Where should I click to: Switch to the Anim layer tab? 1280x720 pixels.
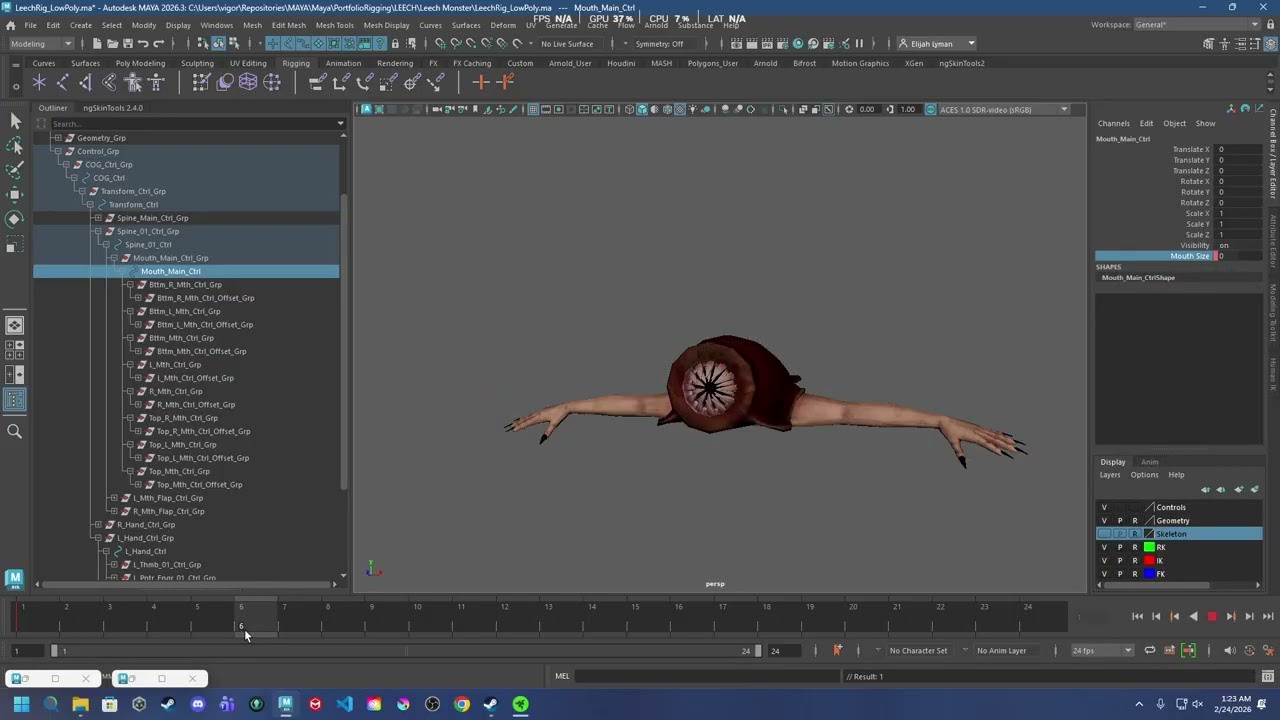click(1150, 462)
